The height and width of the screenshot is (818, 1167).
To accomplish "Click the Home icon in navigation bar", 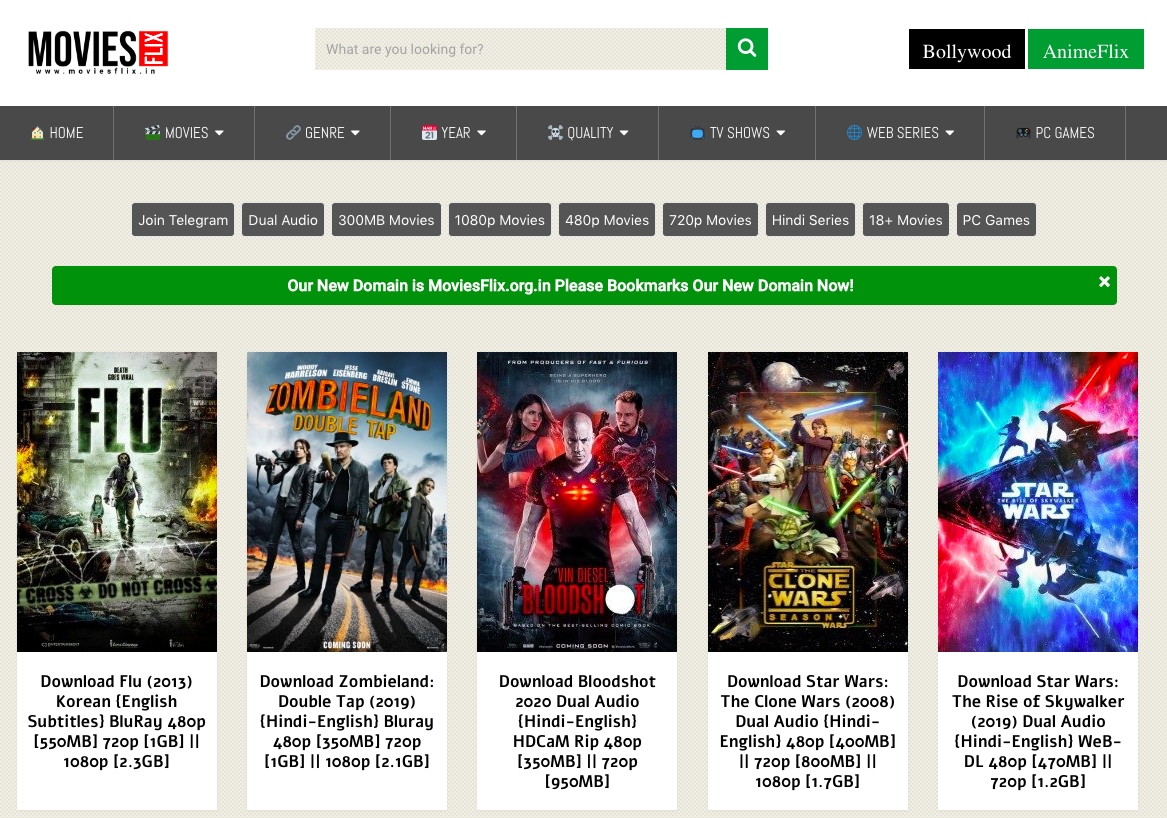I will pyautogui.click(x=38, y=133).
